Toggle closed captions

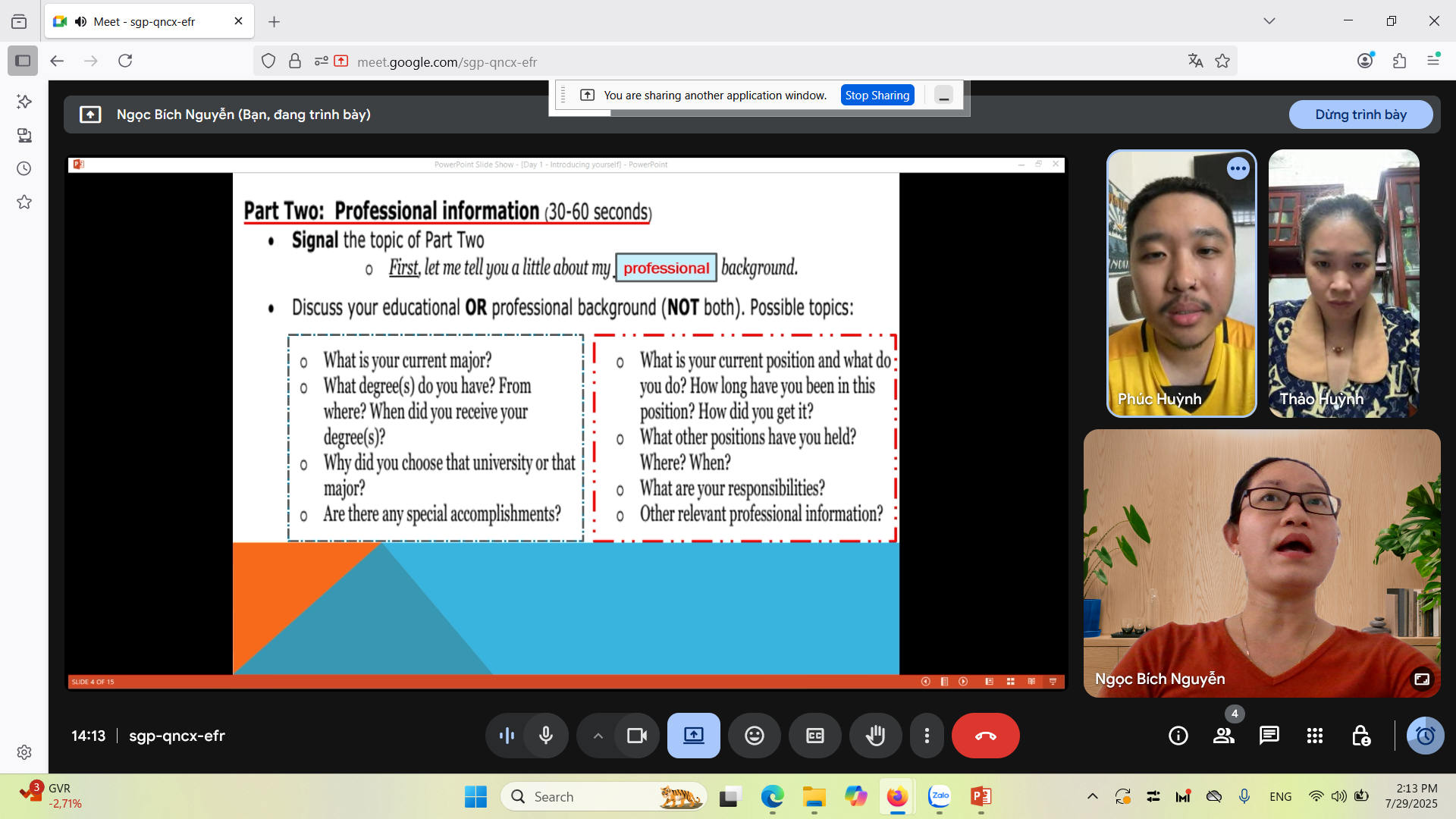[814, 736]
